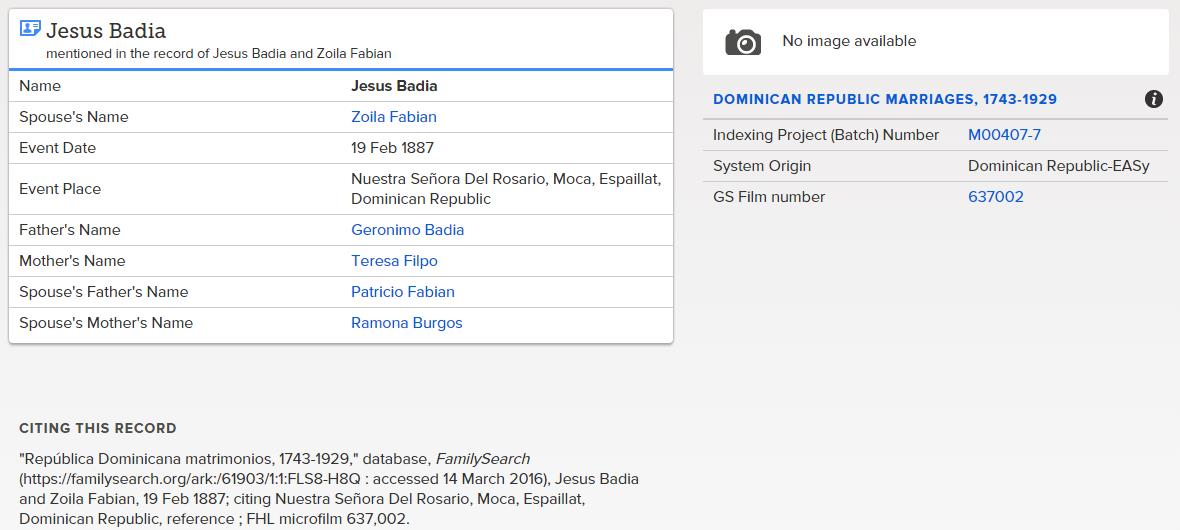Image resolution: width=1180 pixels, height=530 pixels.
Task: Open father Geronimo Badia's link
Action: pyautogui.click(x=407, y=230)
